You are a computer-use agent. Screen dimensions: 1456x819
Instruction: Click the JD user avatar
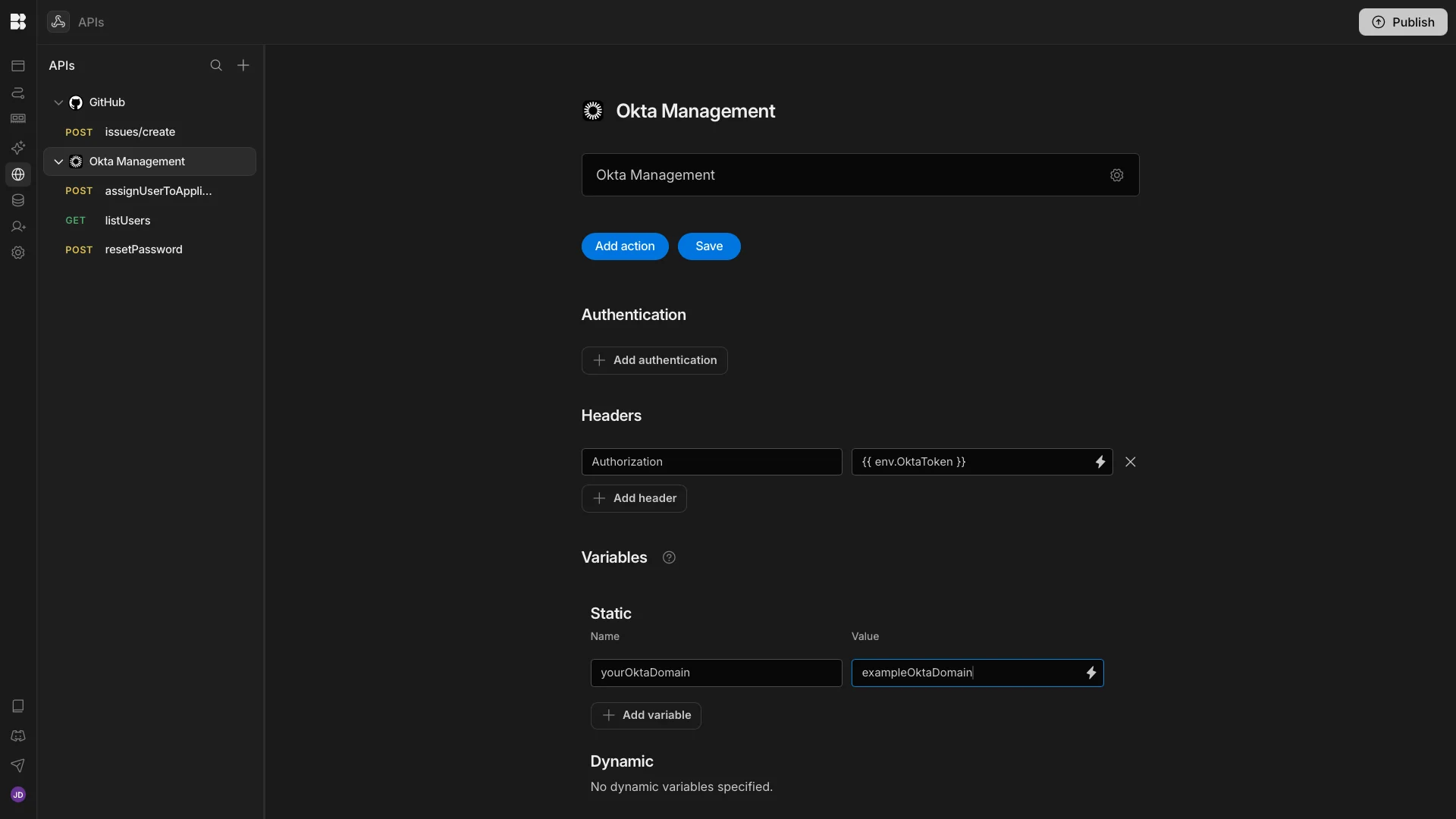18,795
